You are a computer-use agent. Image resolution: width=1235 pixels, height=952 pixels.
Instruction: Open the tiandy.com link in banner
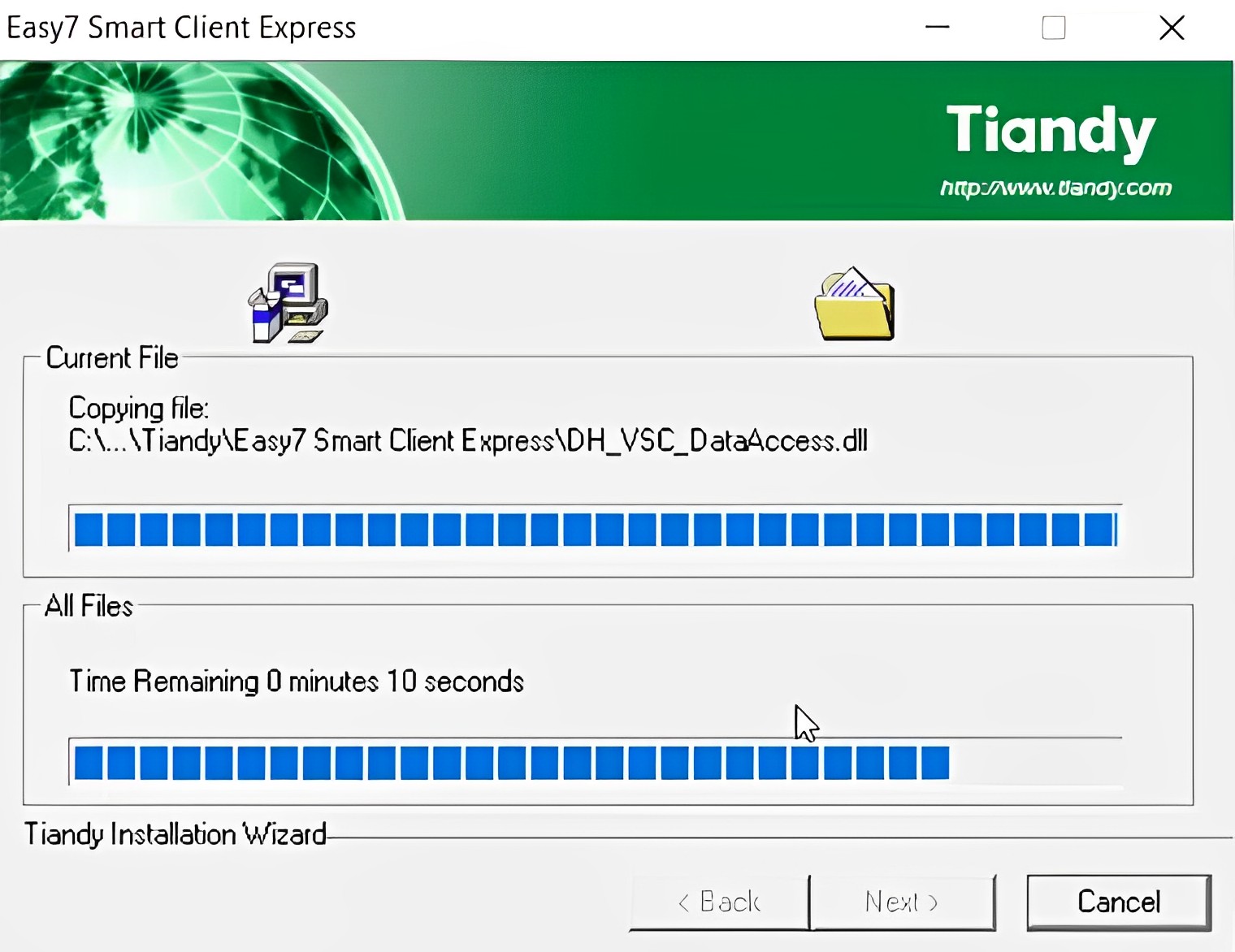[1055, 188]
